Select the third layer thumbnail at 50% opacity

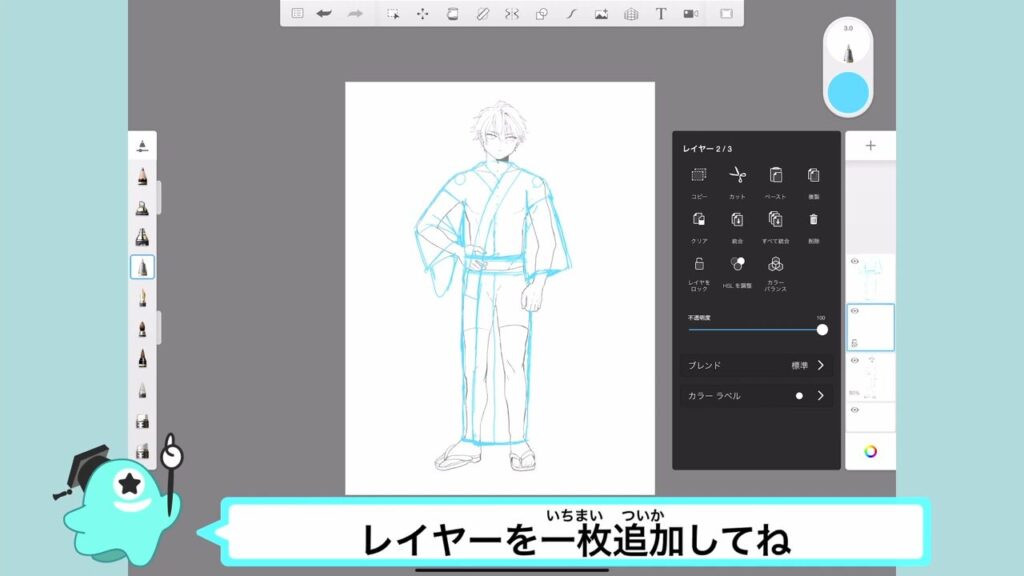point(871,377)
